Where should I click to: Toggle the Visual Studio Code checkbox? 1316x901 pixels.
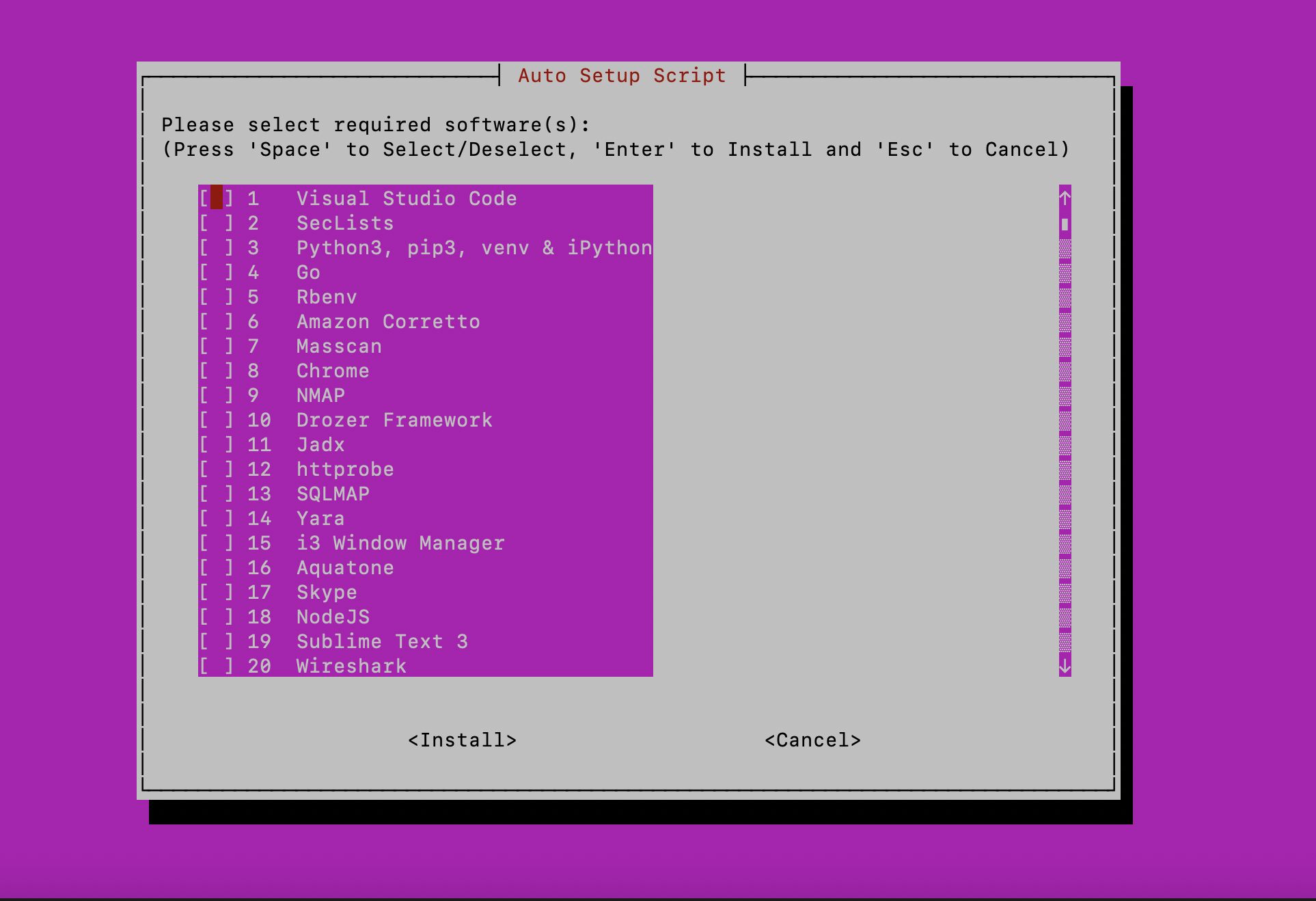(x=217, y=198)
